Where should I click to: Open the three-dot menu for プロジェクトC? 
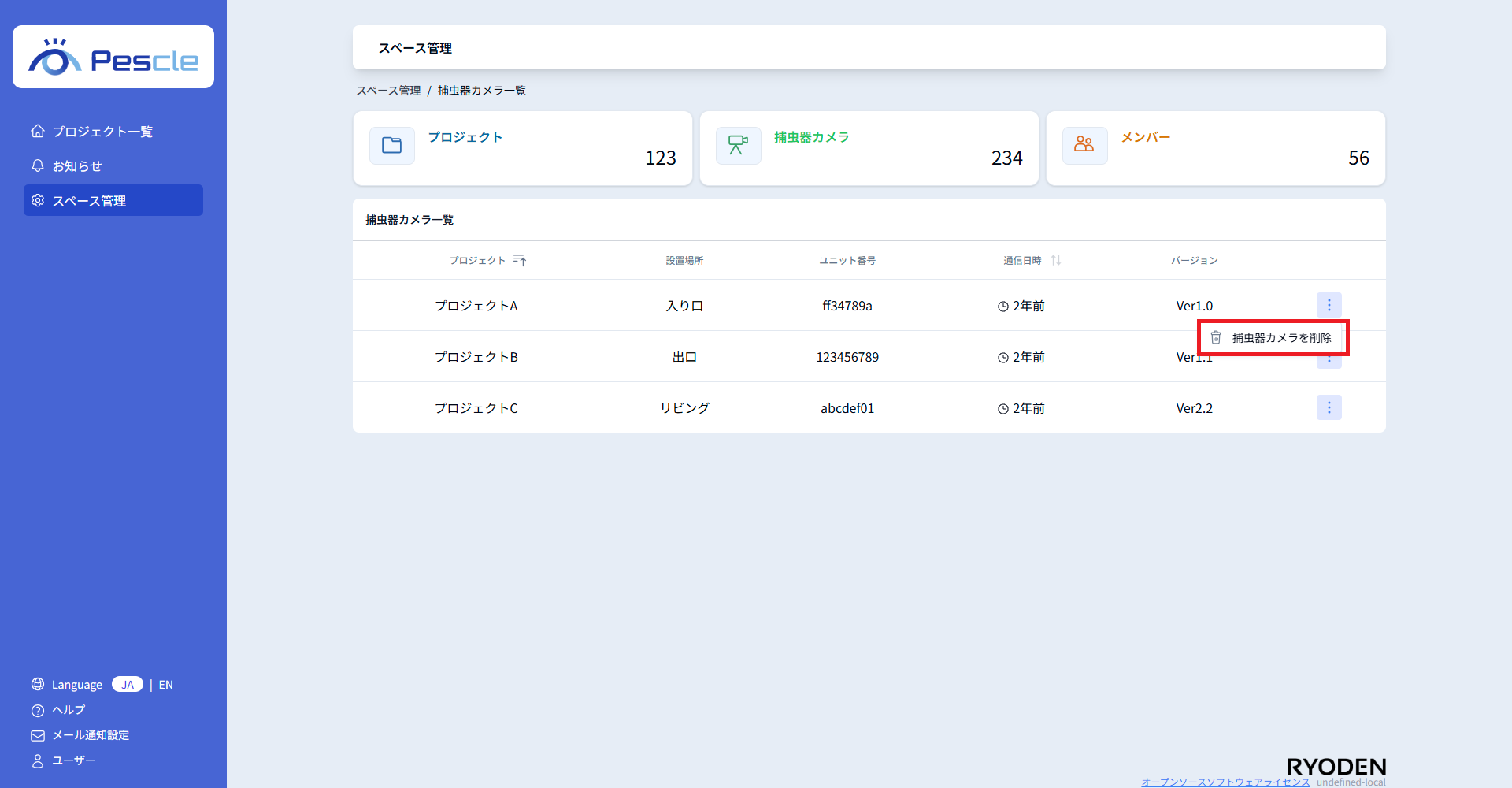click(x=1329, y=407)
